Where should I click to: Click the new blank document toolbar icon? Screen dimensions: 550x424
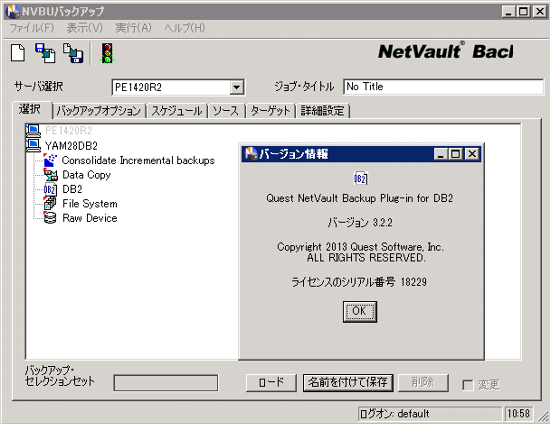tap(18, 53)
